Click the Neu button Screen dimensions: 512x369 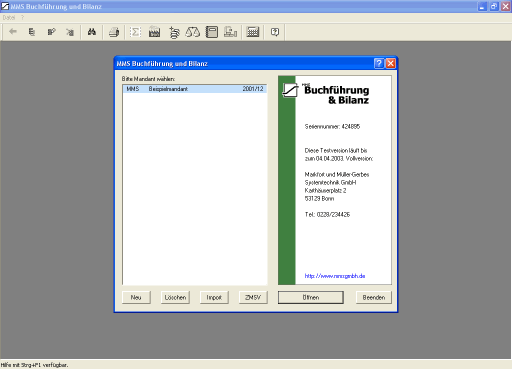coord(136,297)
